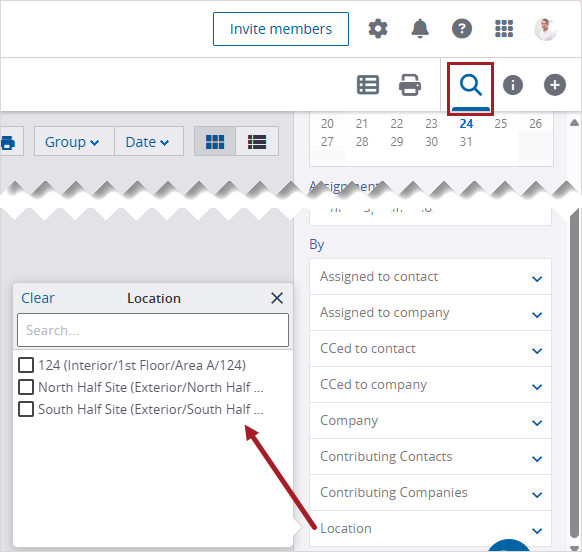Open the search filter panel

click(x=471, y=85)
